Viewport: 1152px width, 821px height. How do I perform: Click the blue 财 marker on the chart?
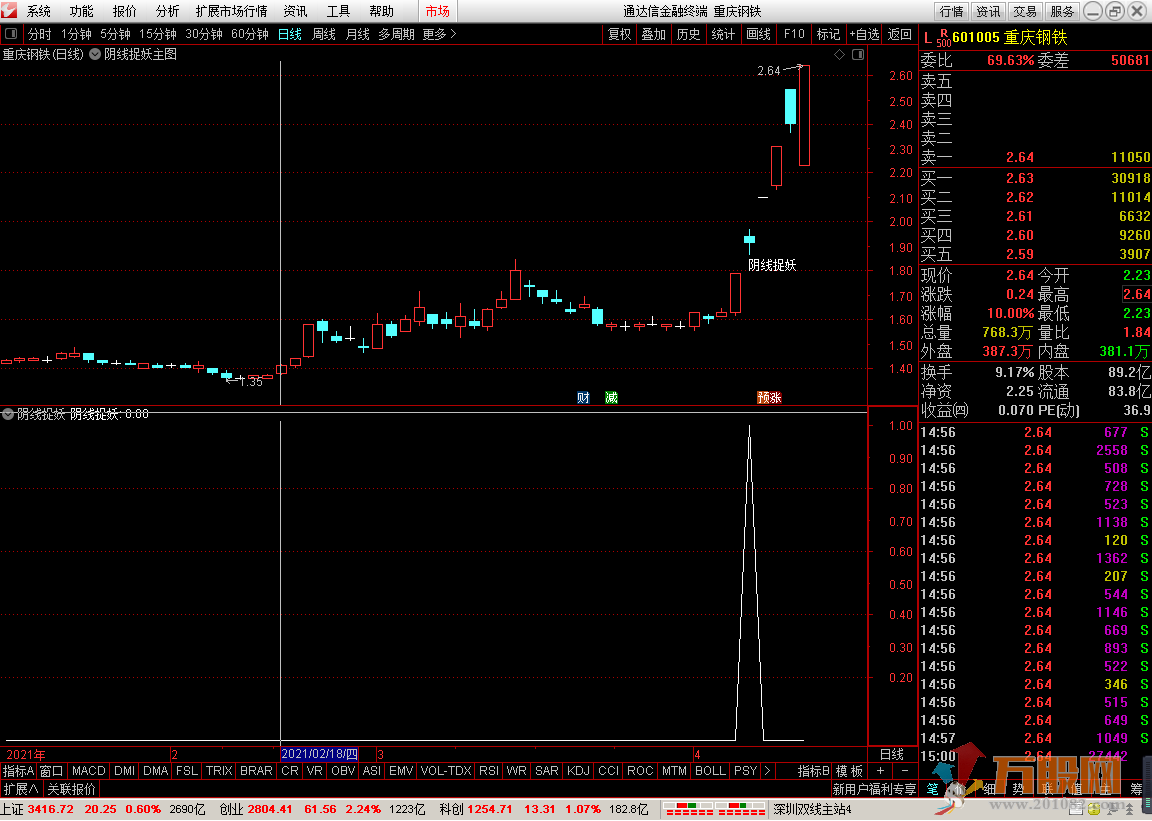click(x=583, y=398)
